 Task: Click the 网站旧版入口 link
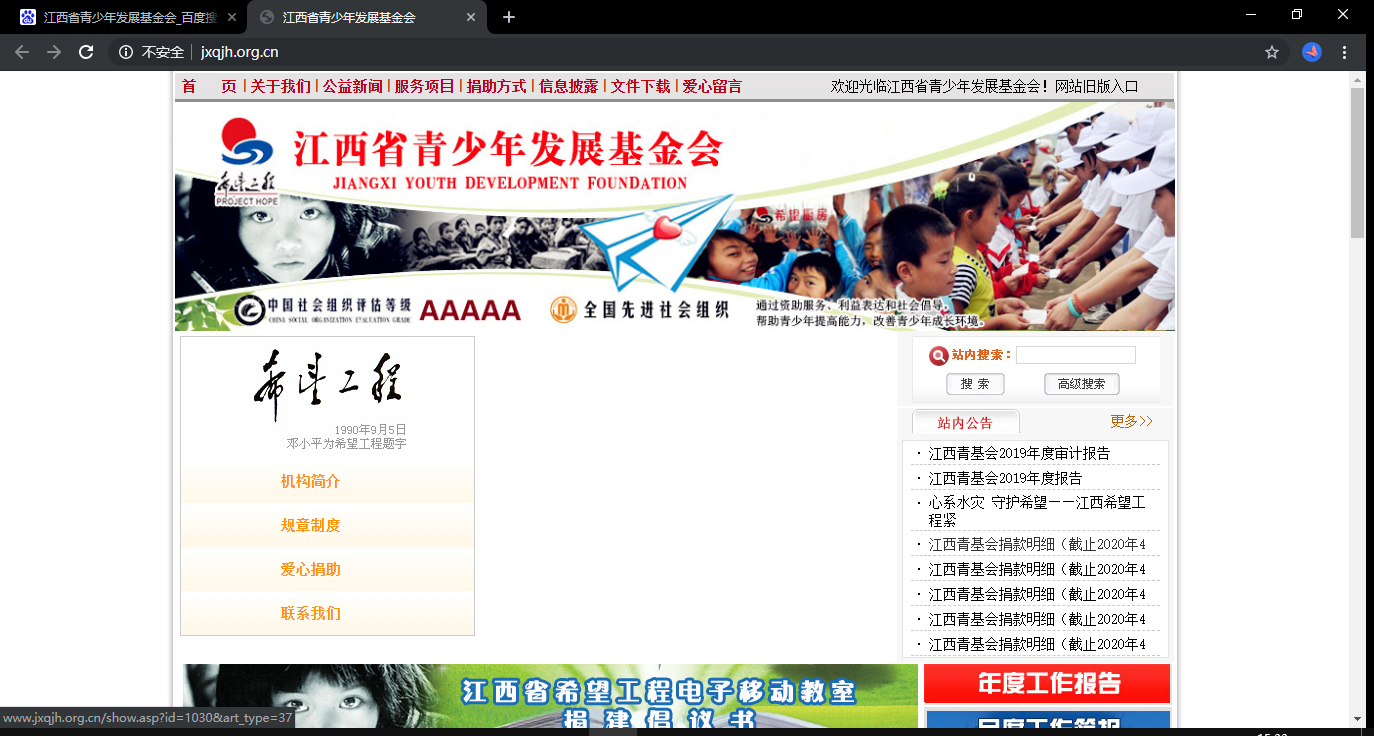click(1096, 87)
